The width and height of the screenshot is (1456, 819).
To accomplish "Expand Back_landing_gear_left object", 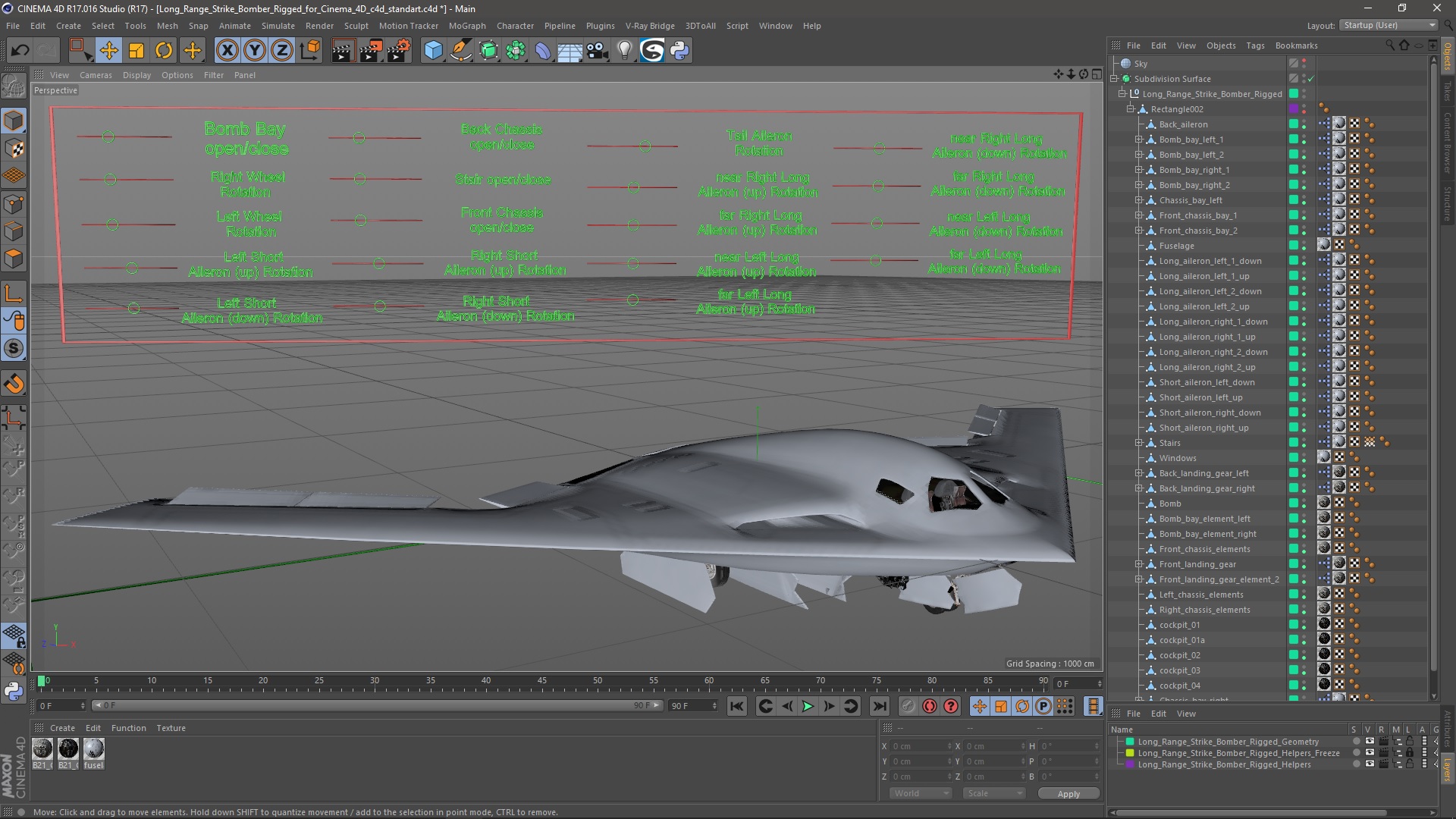I will [x=1138, y=473].
